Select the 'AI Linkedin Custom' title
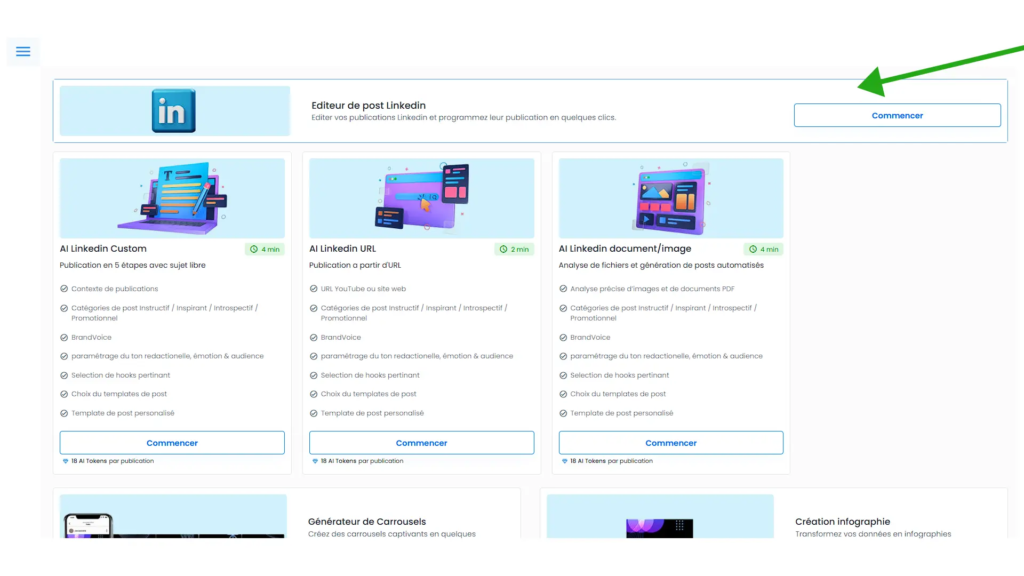Image resolution: width=1024 pixels, height=576 pixels. point(103,249)
